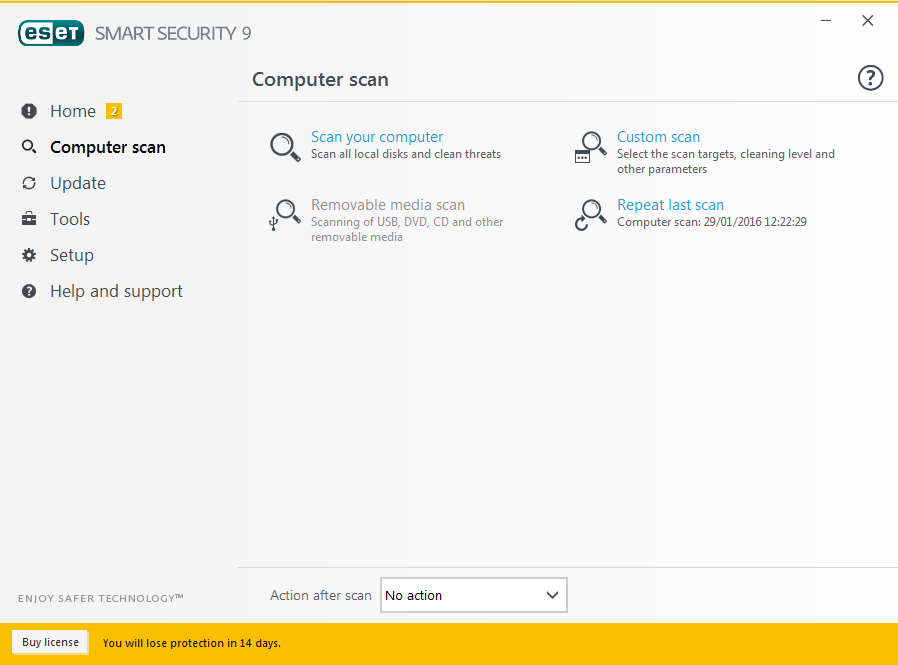This screenshot has width=898, height=665.
Task: Click 'SMART SECURITY 9' title text
Action: tap(173, 34)
